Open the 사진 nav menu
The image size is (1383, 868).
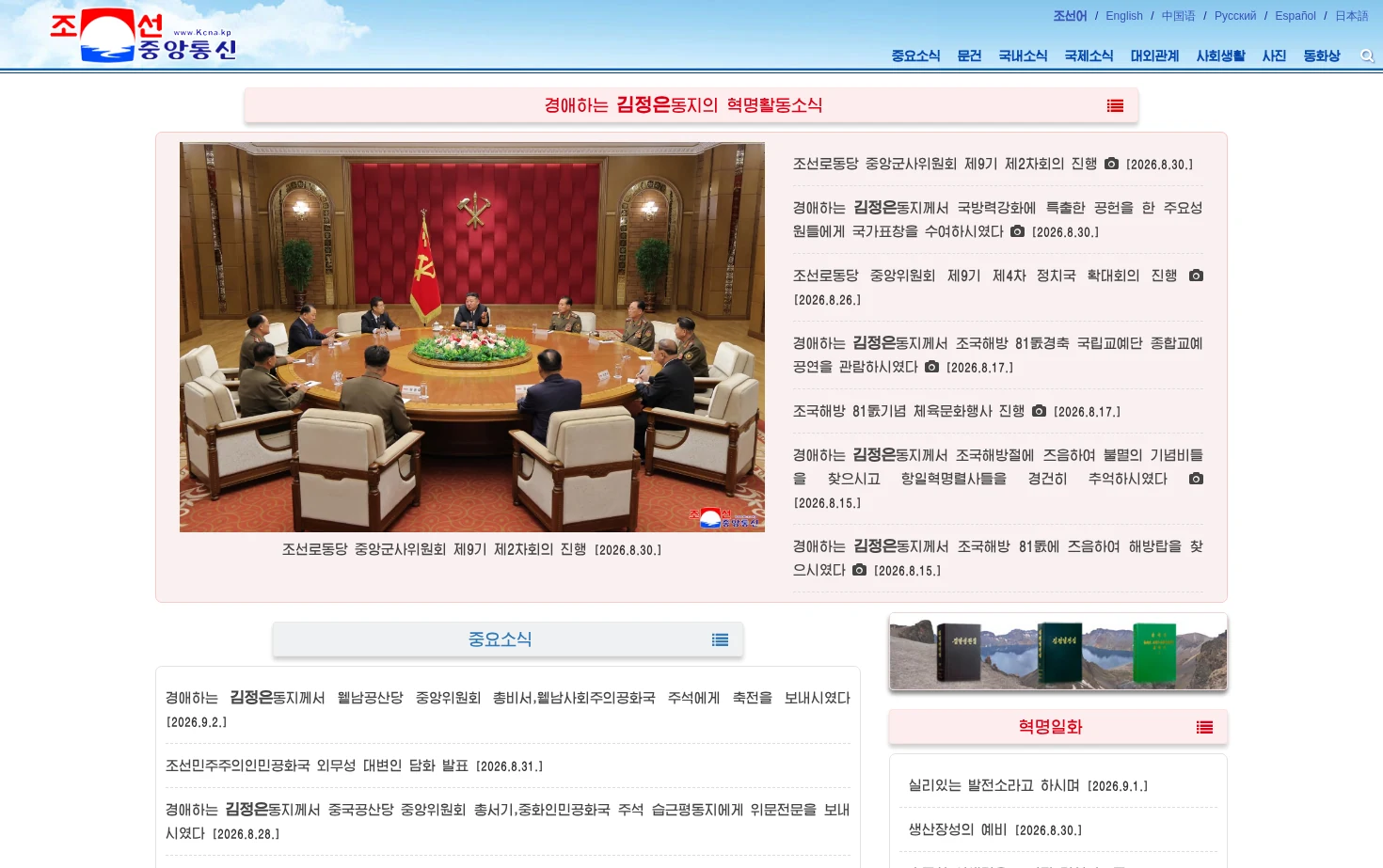click(1274, 56)
